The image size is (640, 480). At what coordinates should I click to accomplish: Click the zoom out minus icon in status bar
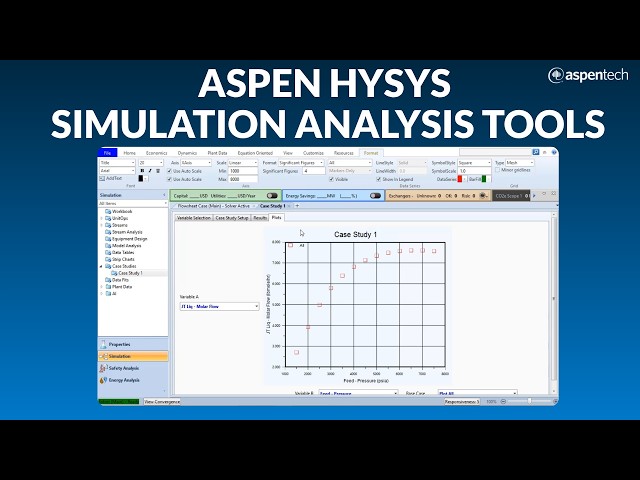coord(503,402)
